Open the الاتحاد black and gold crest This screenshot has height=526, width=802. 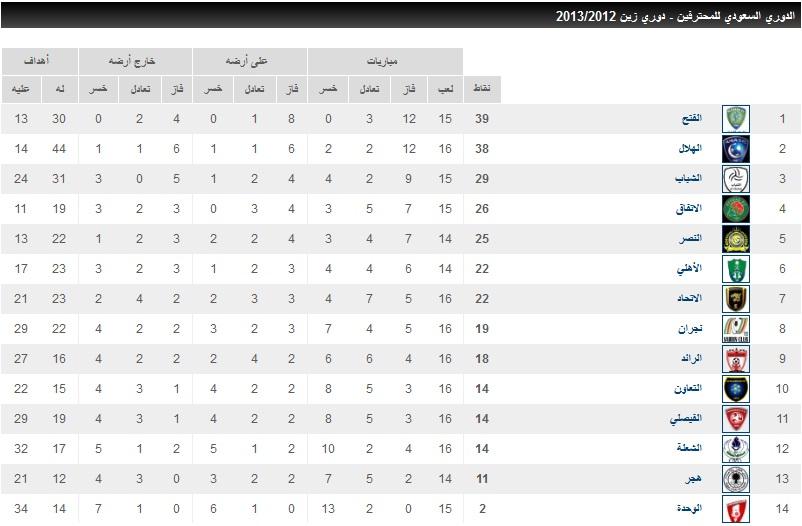pyautogui.click(x=736, y=299)
